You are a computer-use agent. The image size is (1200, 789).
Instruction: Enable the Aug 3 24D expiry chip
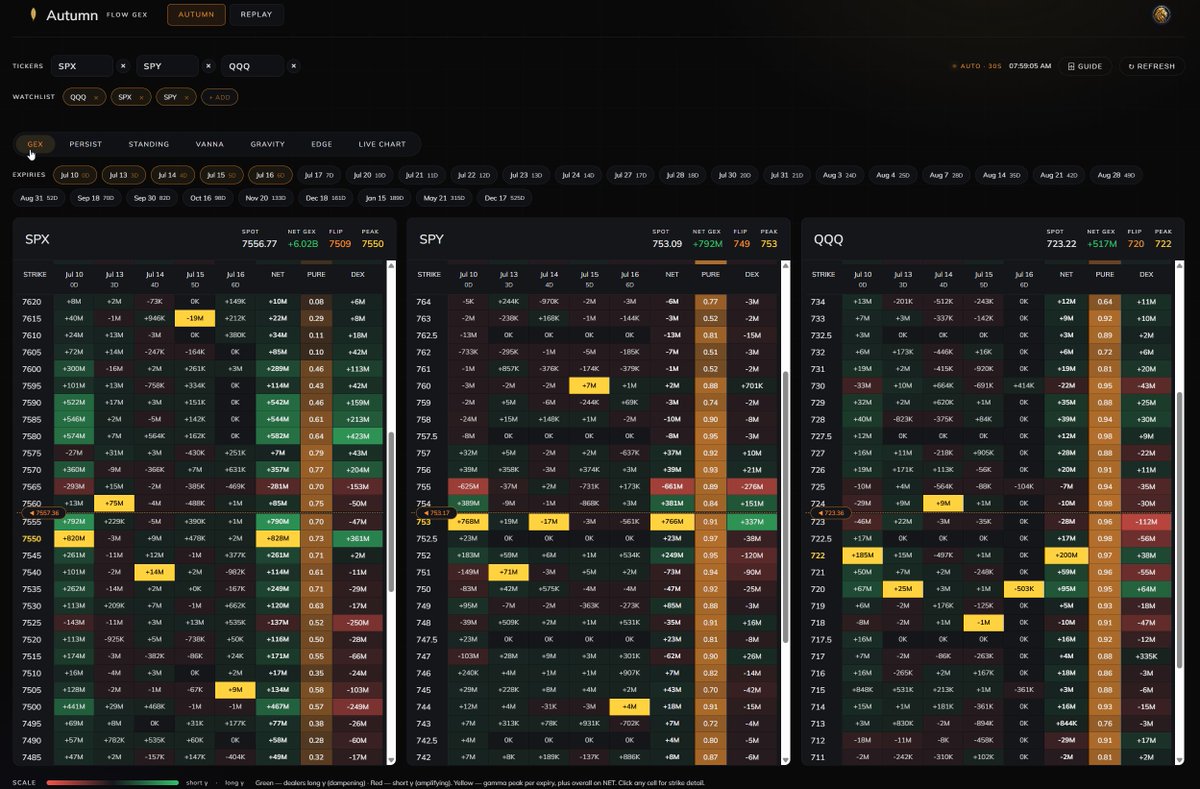pos(840,175)
